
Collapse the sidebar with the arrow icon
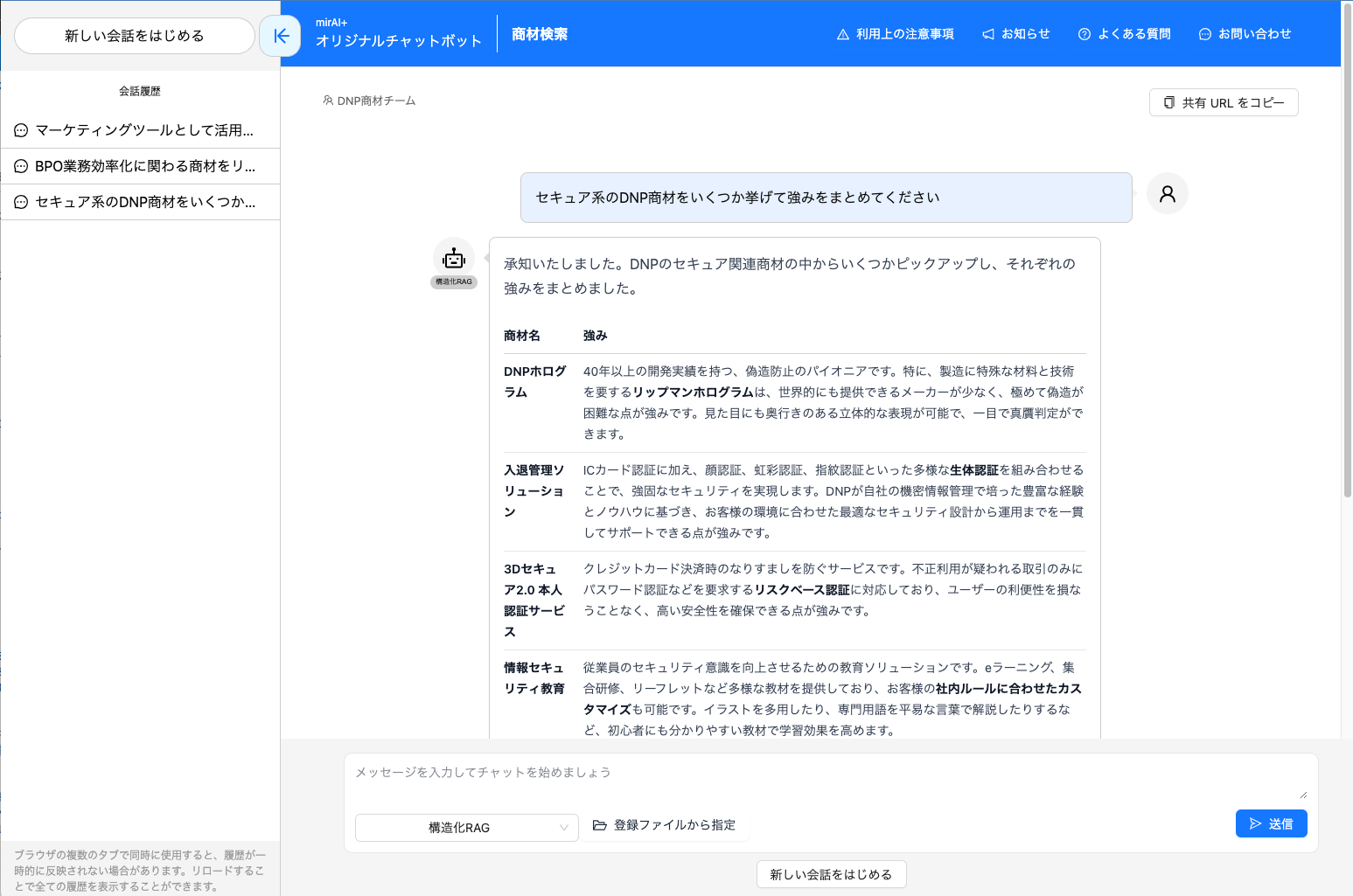[x=279, y=36]
